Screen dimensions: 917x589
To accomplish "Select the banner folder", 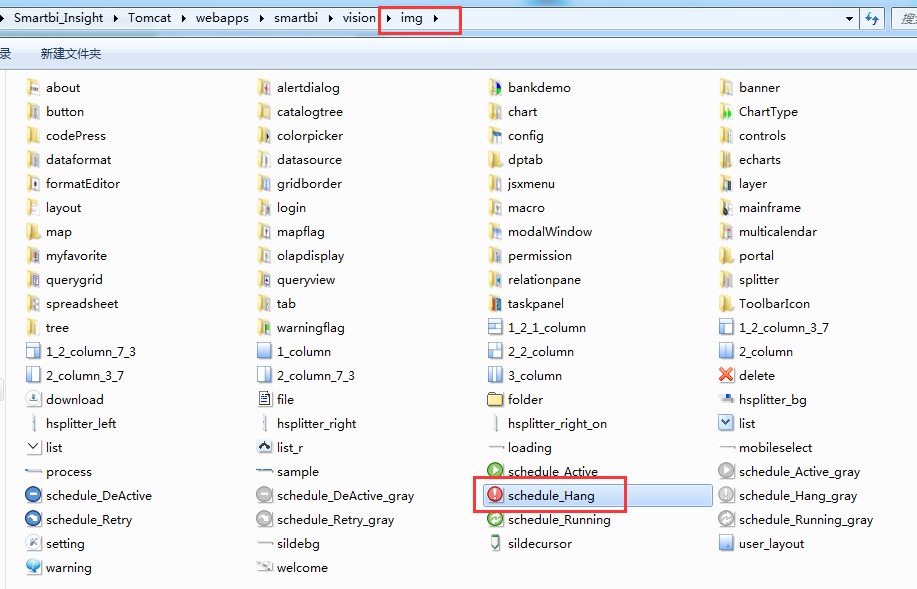I will (x=749, y=88).
